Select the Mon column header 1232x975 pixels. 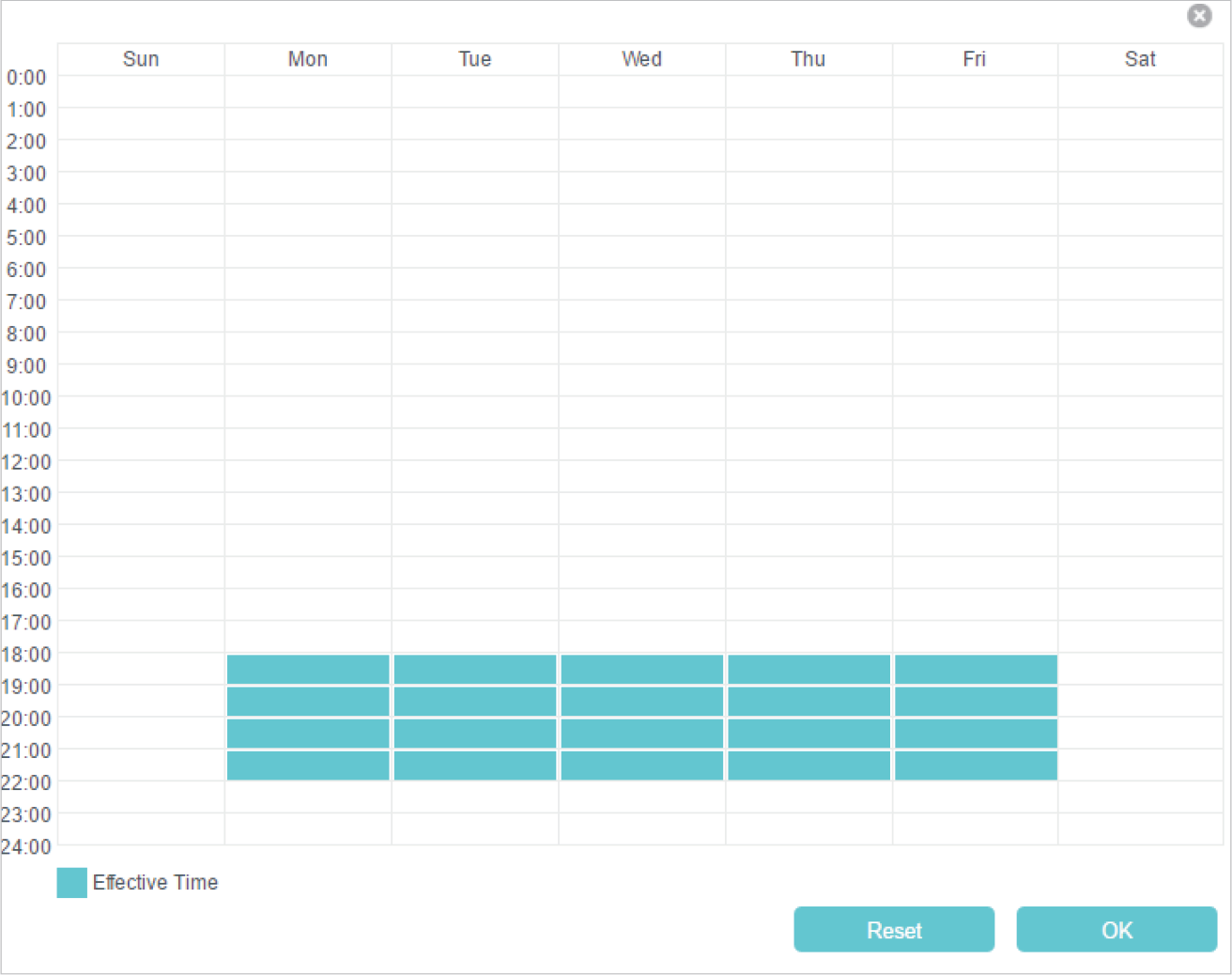tap(308, 59)
